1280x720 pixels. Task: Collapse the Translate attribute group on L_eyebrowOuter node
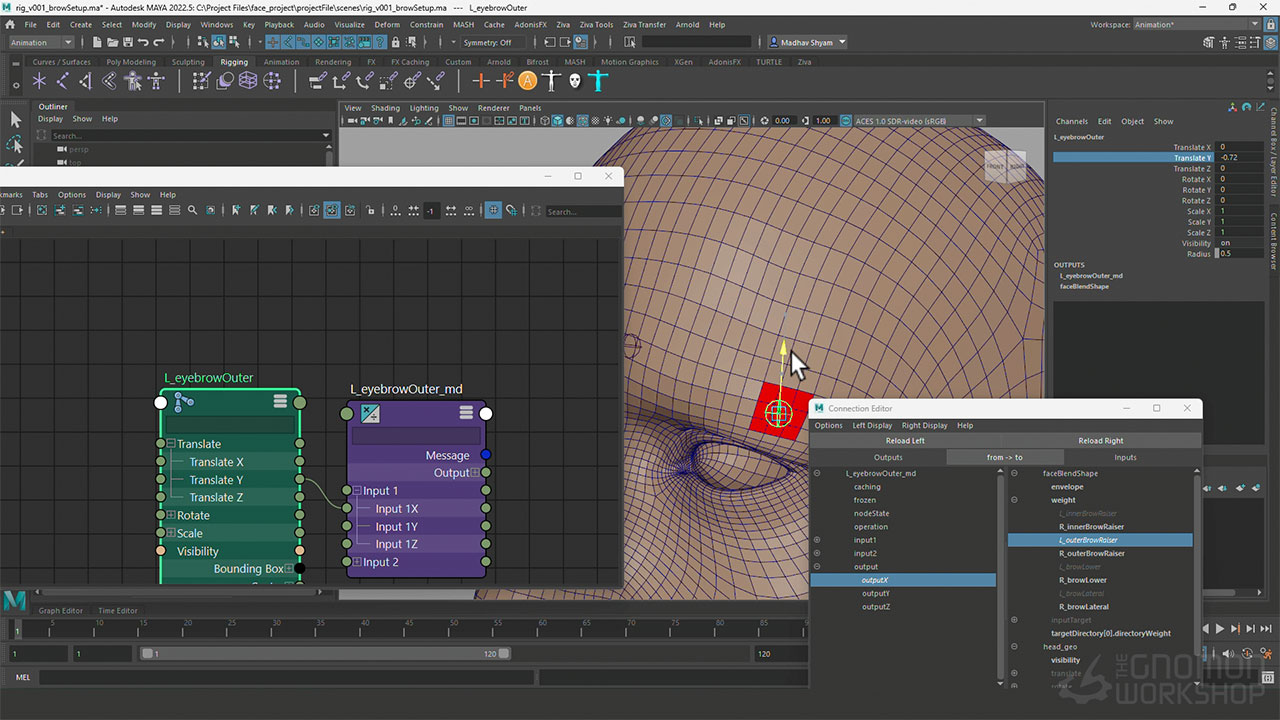pos(171,444)
